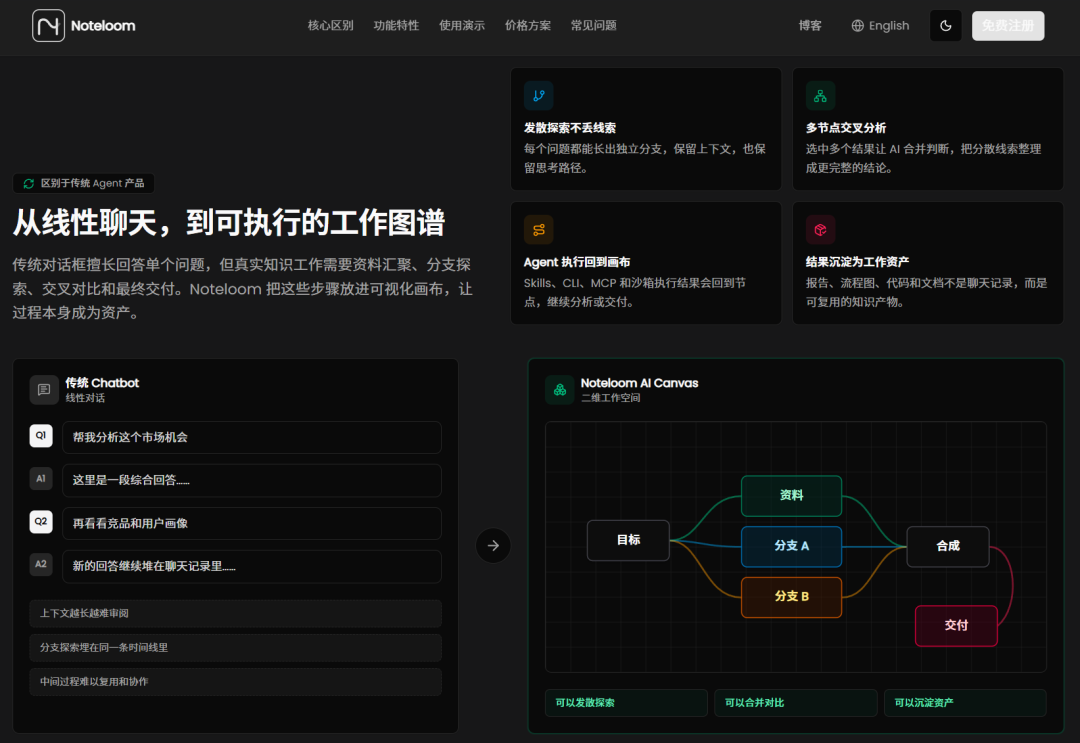Screen dimensions: 1080x743
Task: Click the 分支探索埋在同一条时间线里 row
Action: pyautogui.click(x=236, y=647)
